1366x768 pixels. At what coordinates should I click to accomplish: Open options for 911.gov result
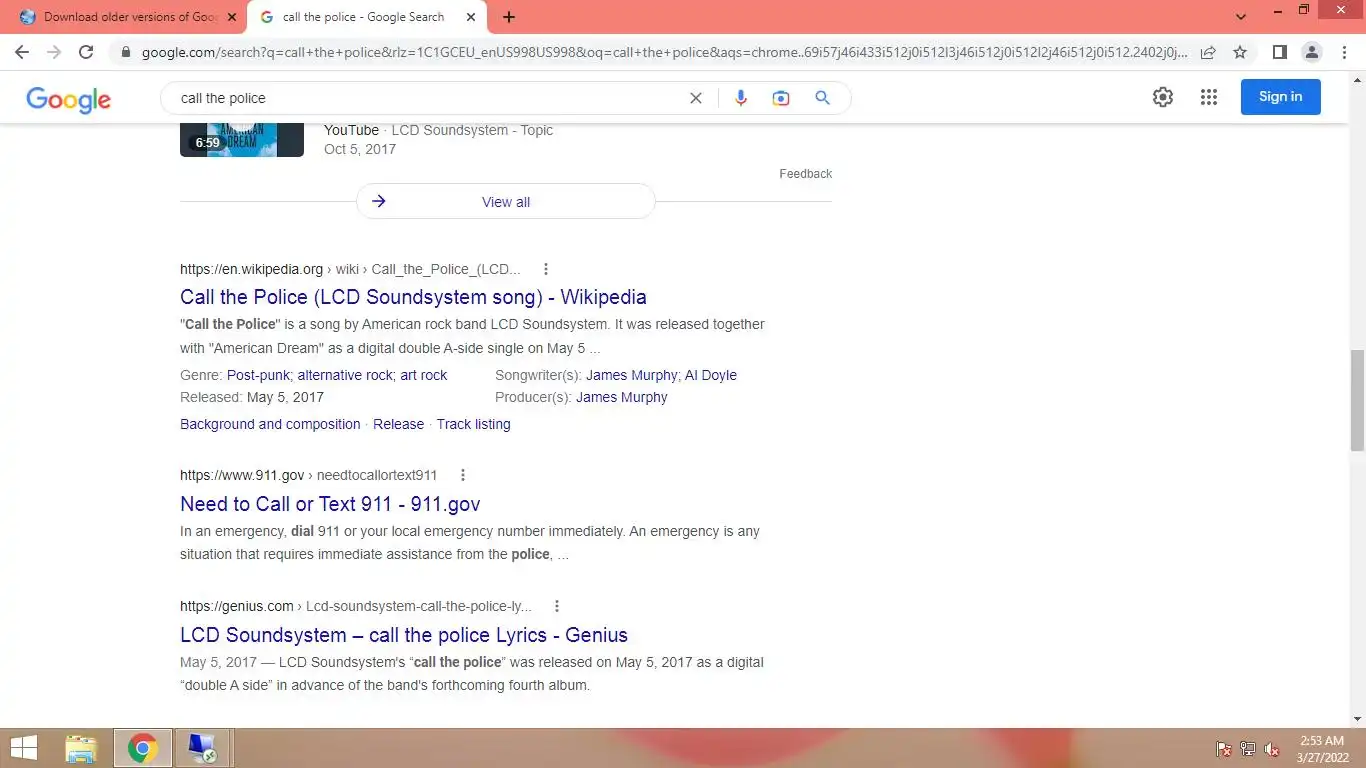[x=462, y=475]
